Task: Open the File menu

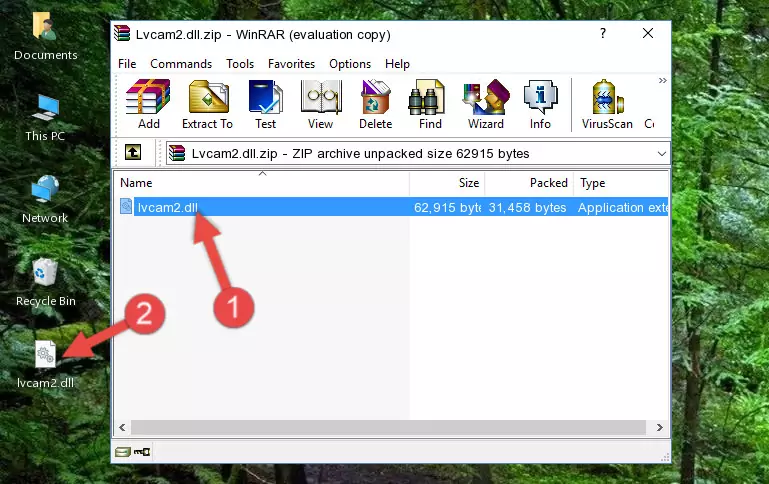Action: click(127, 64)
